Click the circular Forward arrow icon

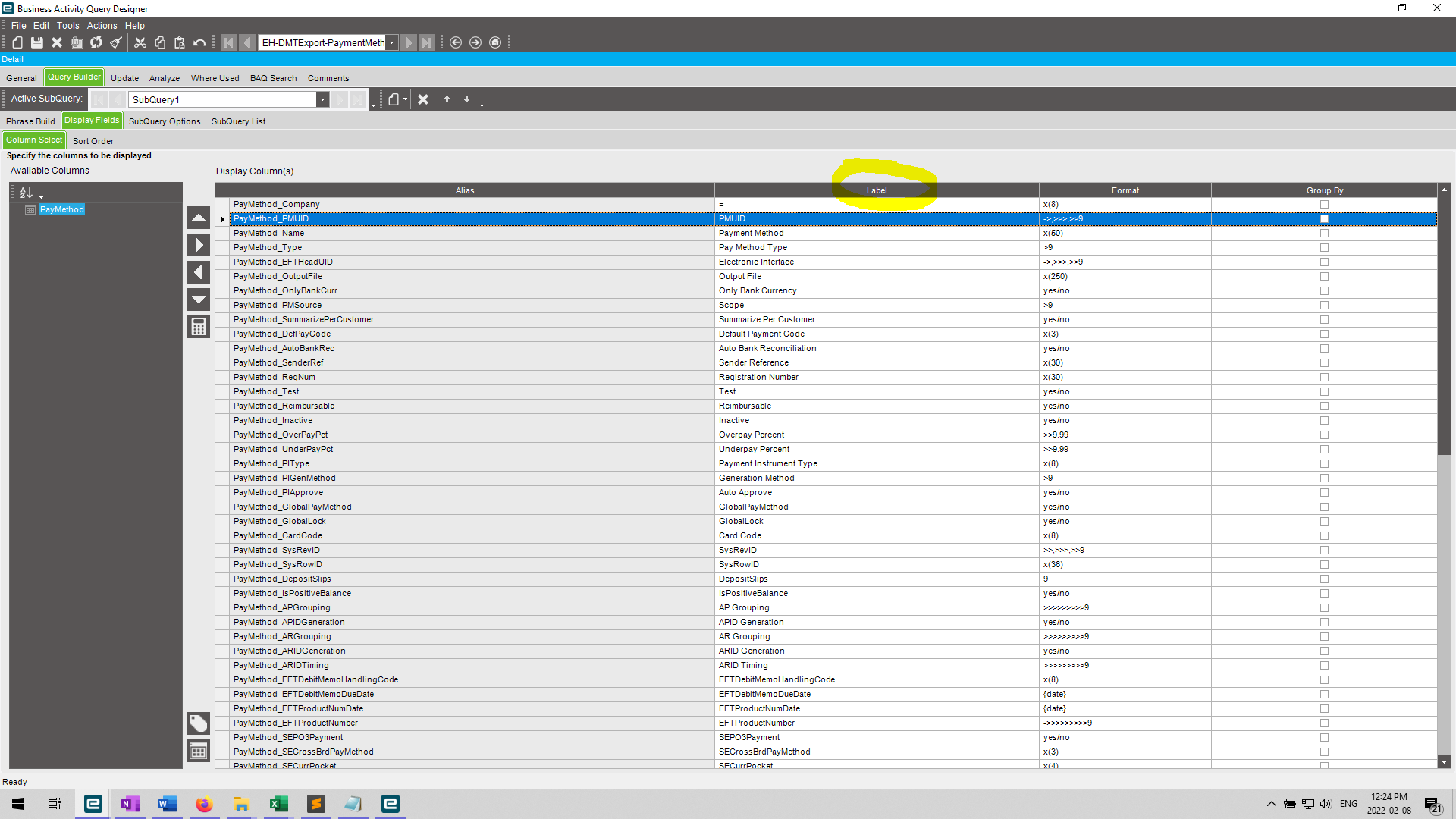point(475,42)
